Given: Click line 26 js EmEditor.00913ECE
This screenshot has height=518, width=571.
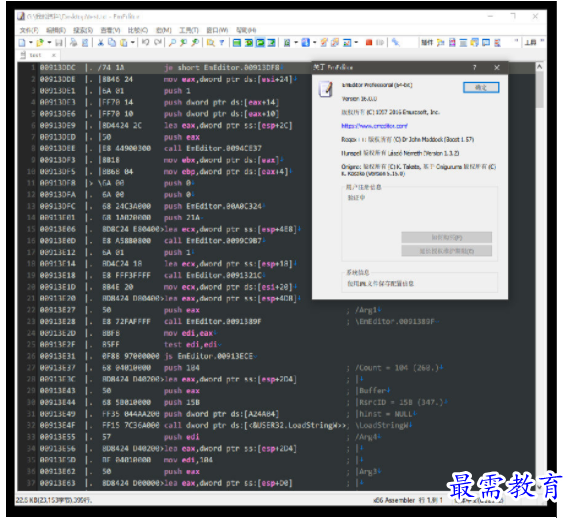Looking at the screenshot, I should pyautogui.click(x=209, y=356).
